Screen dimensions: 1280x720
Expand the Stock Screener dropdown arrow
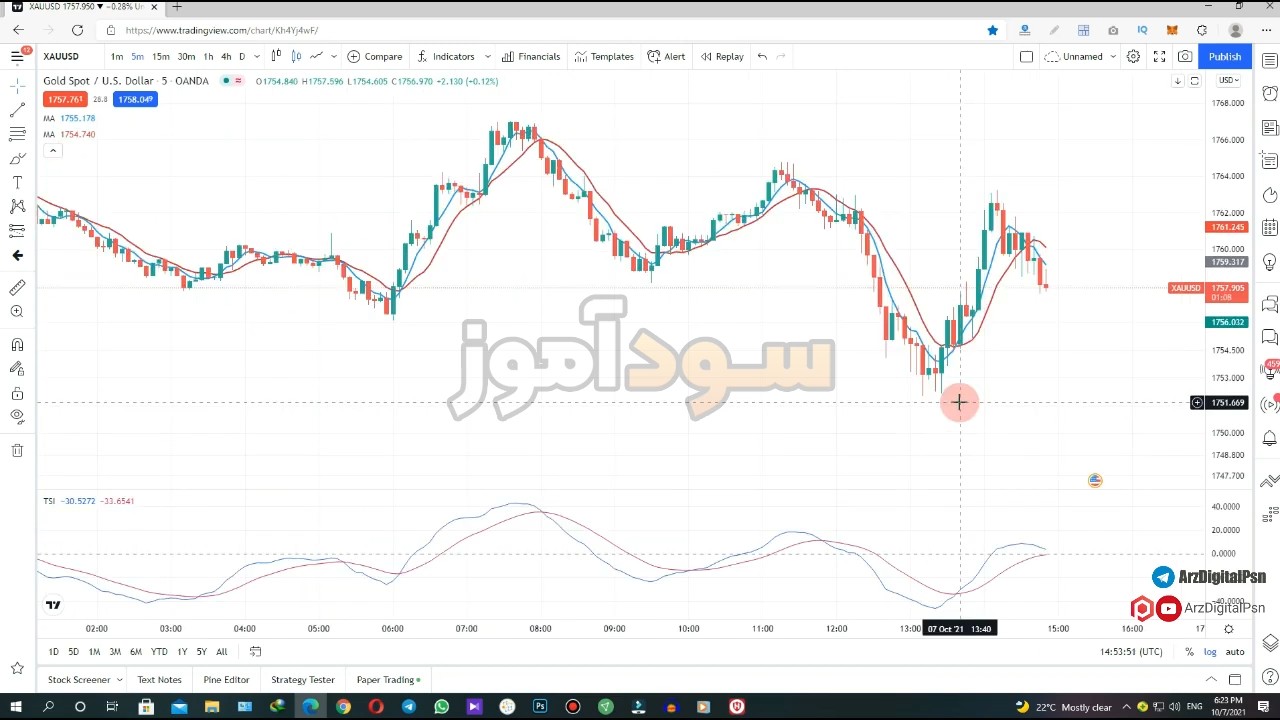pyautogui.click(x=119, y=680)
